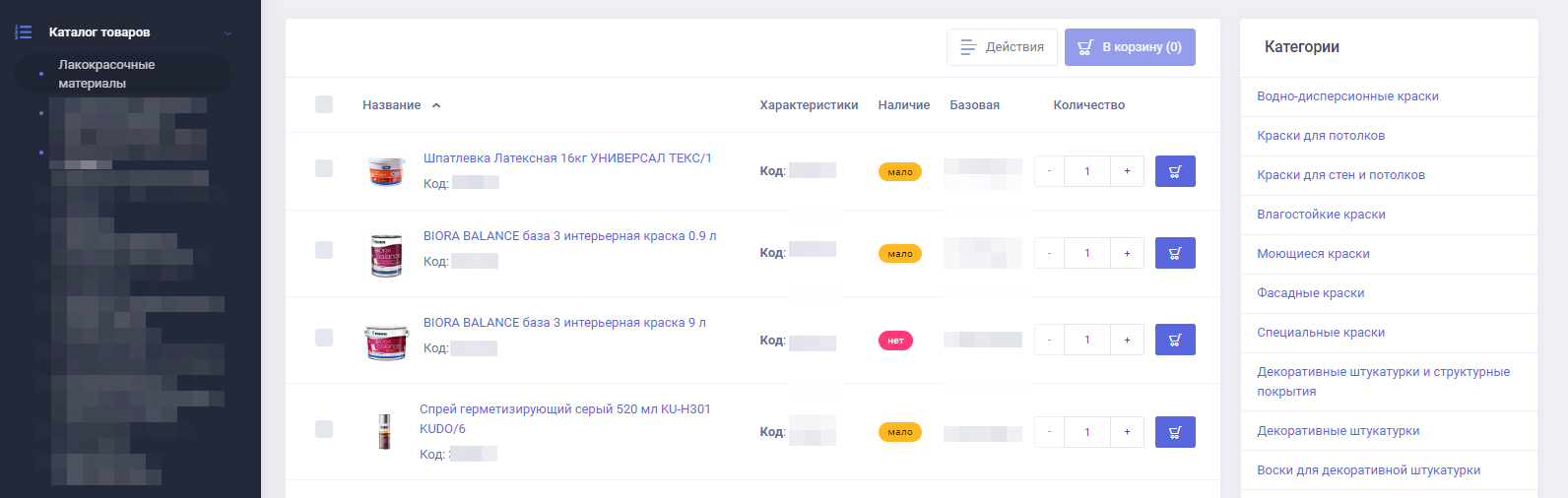Viewport: 1568px width, 498px height.
Task: Open category Моющиеся краски
Action: (1313, 254)
